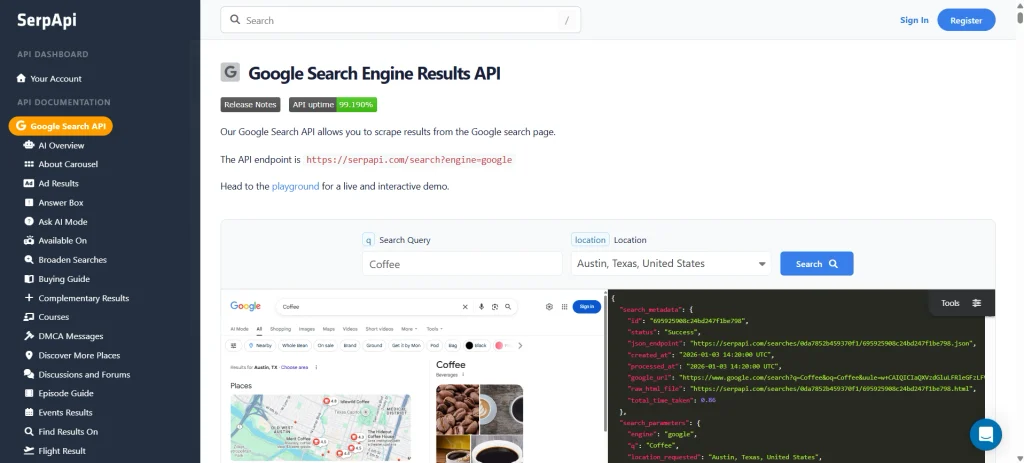
Task: Toggle the Get it by Mon chip
Action: click(x=406, y=345)
